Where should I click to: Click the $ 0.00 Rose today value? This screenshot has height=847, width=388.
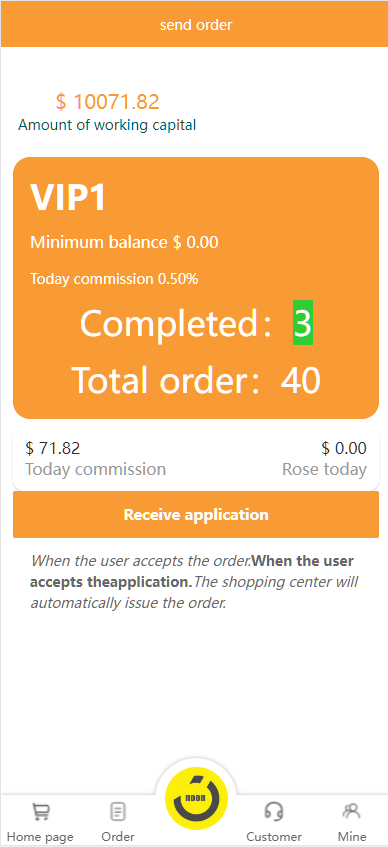click(344, 448)
